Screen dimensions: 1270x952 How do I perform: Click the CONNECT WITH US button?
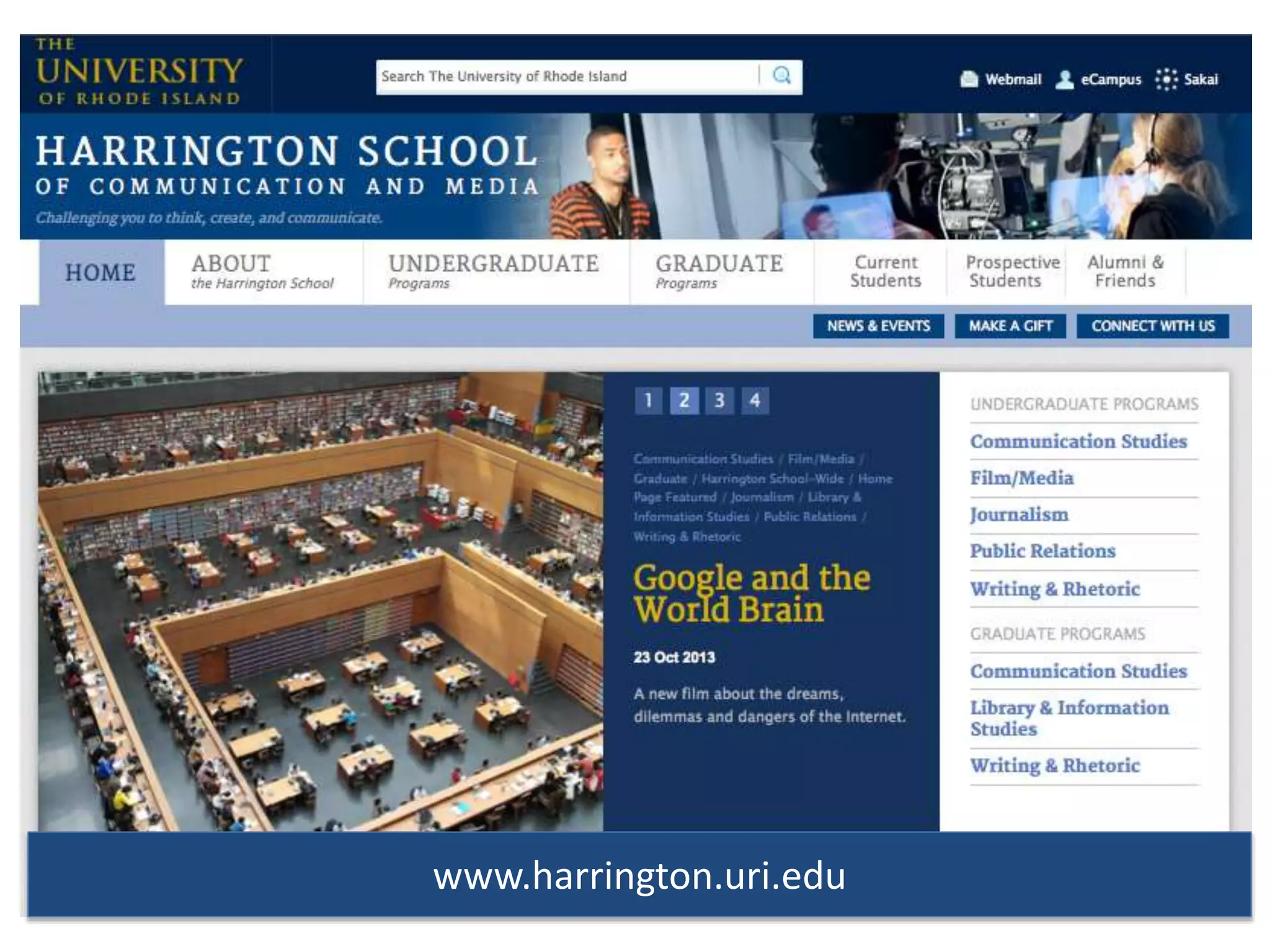1153,326
